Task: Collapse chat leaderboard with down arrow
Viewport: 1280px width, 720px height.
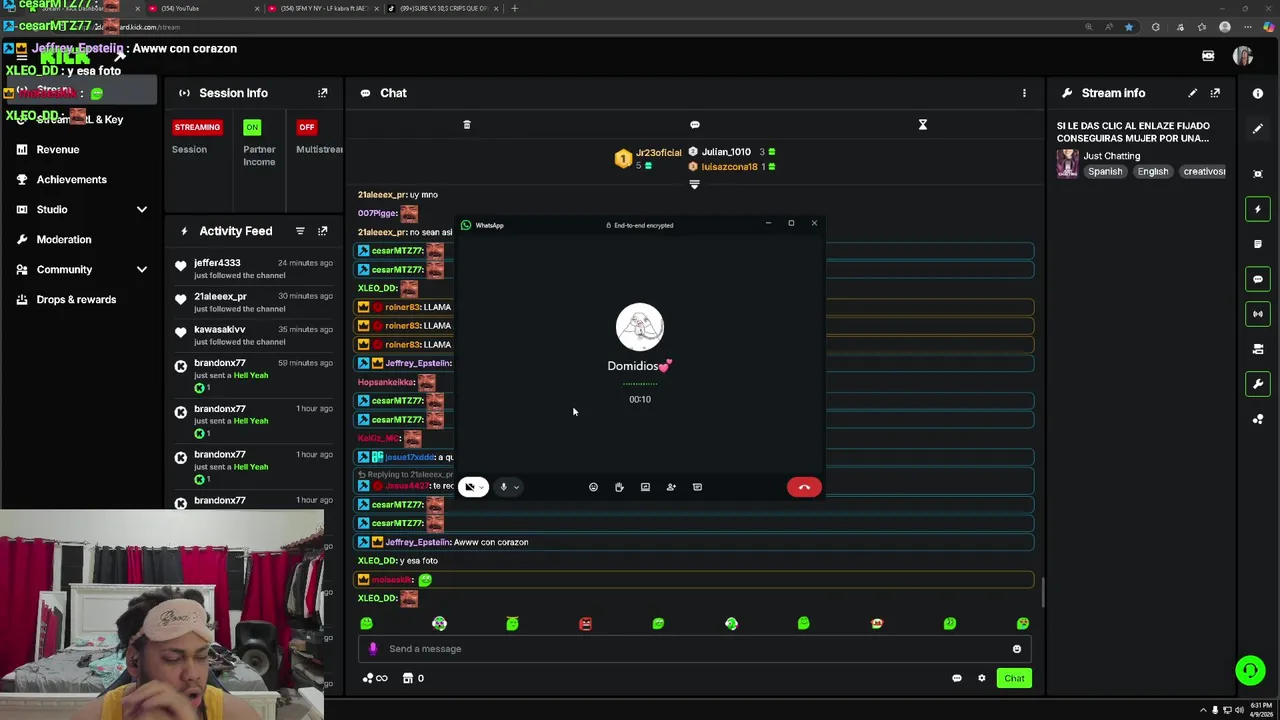Action: [694, 185]
